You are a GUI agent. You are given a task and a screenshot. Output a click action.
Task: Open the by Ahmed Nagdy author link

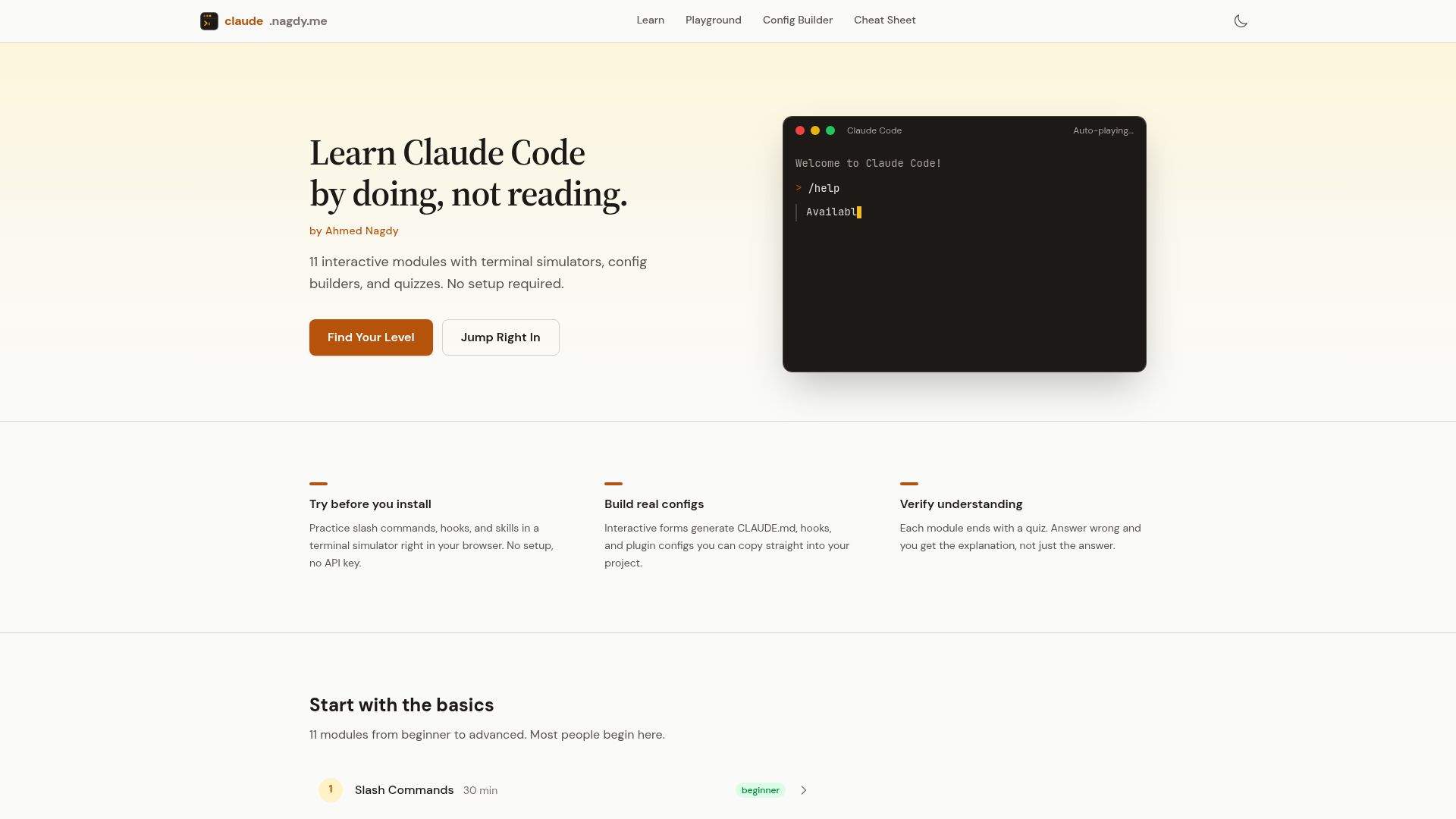pos(353,231)
